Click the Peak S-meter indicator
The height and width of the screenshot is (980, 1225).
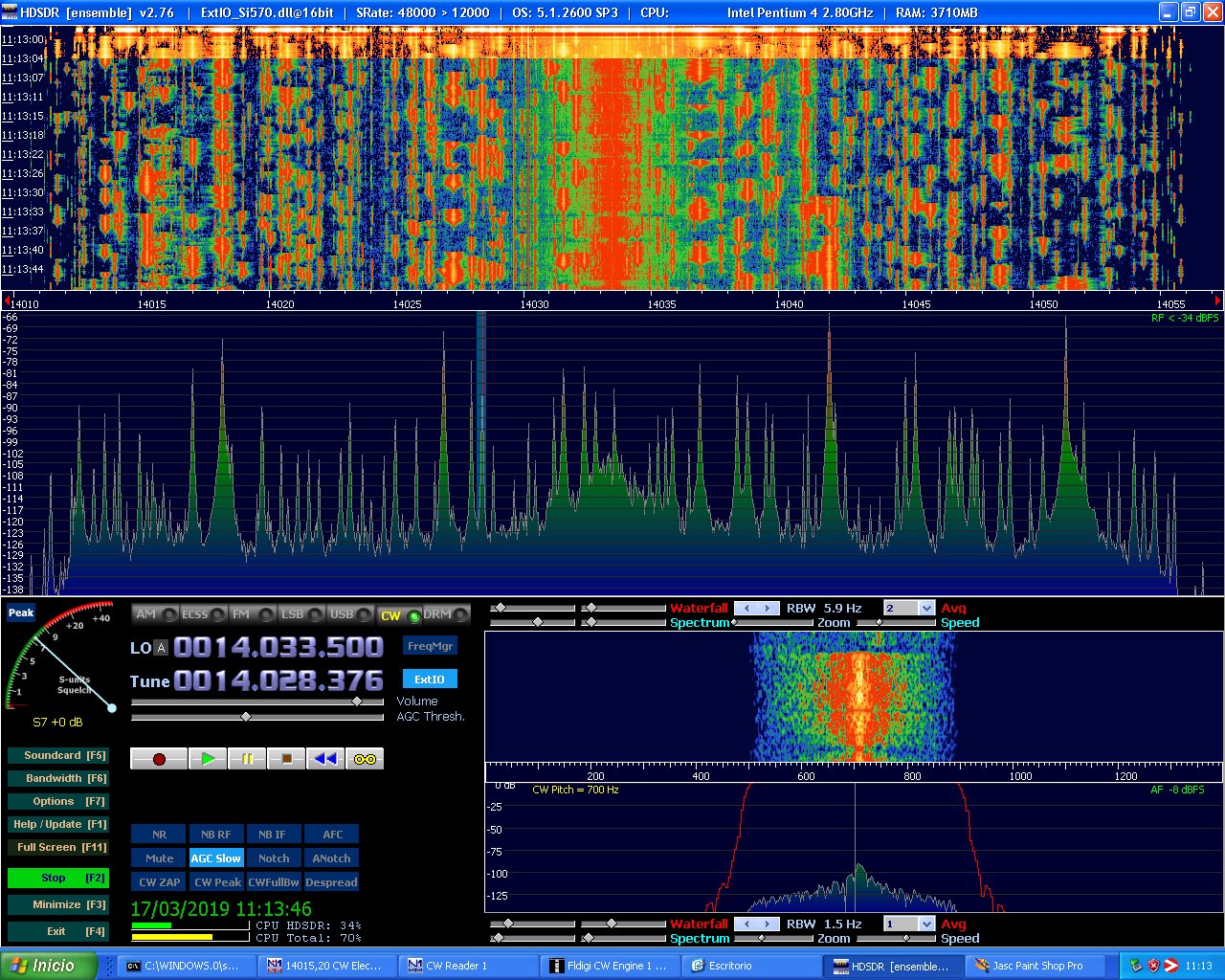(21, 612)
